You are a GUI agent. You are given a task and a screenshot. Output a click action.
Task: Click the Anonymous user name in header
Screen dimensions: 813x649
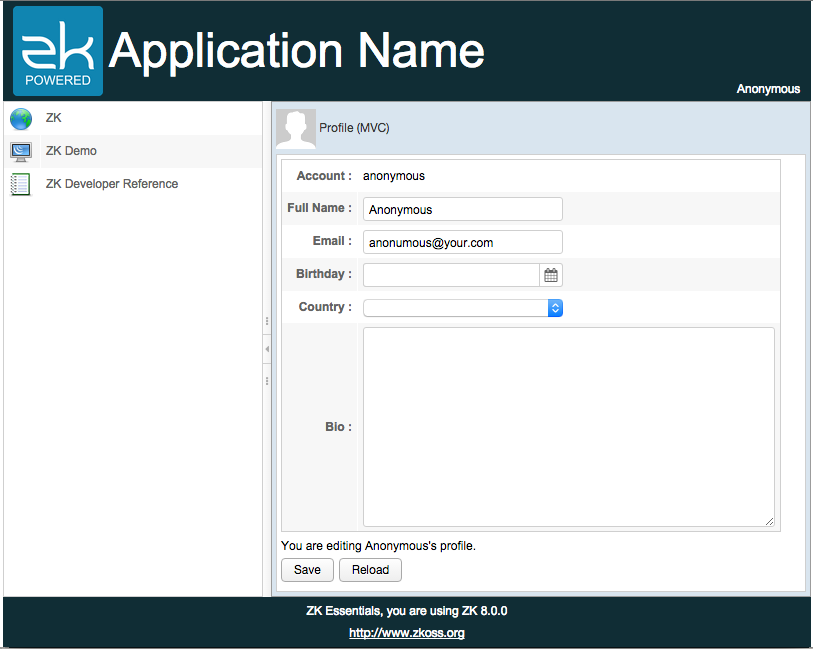point(768,89)
